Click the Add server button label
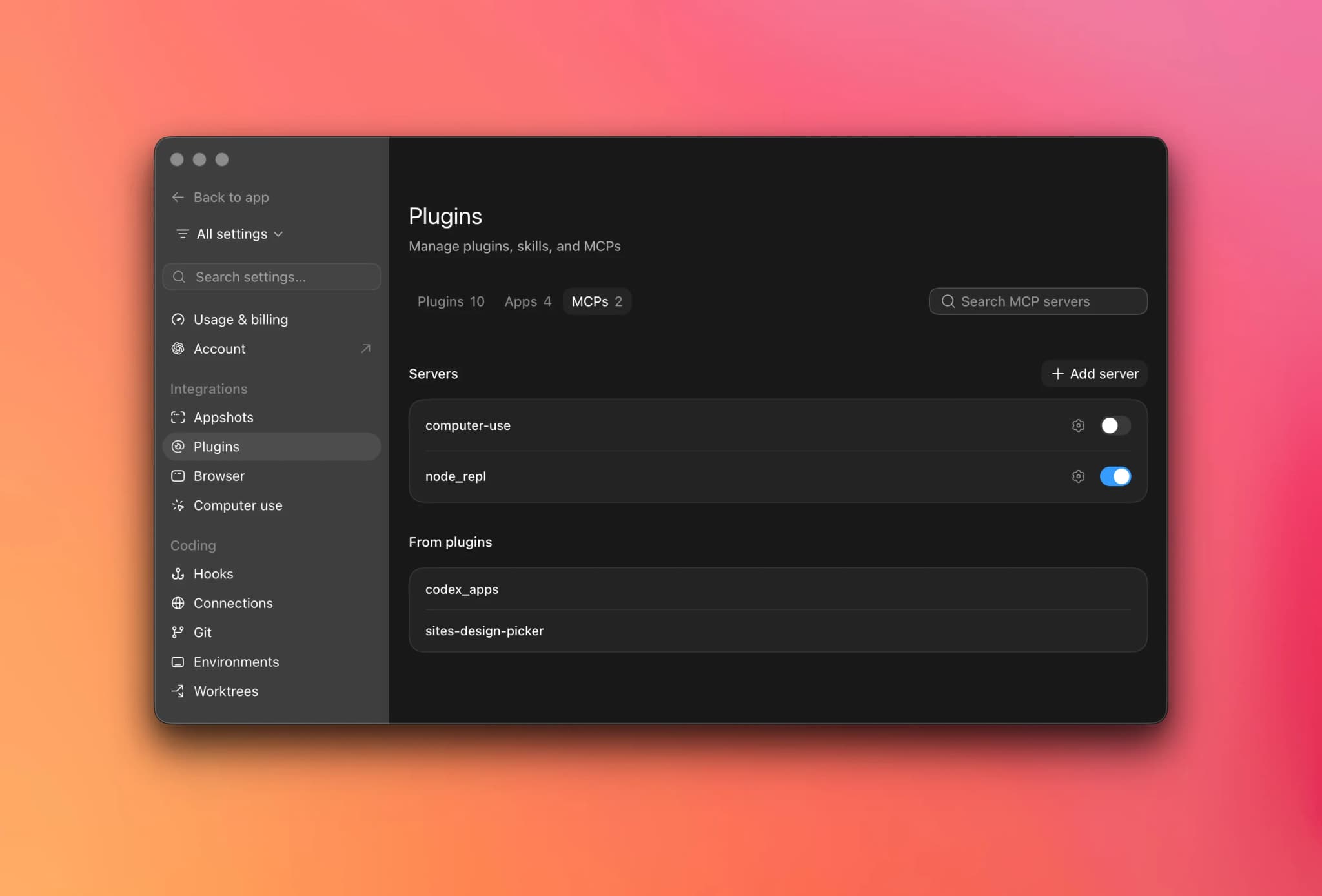 click(x=1104, y=374)
